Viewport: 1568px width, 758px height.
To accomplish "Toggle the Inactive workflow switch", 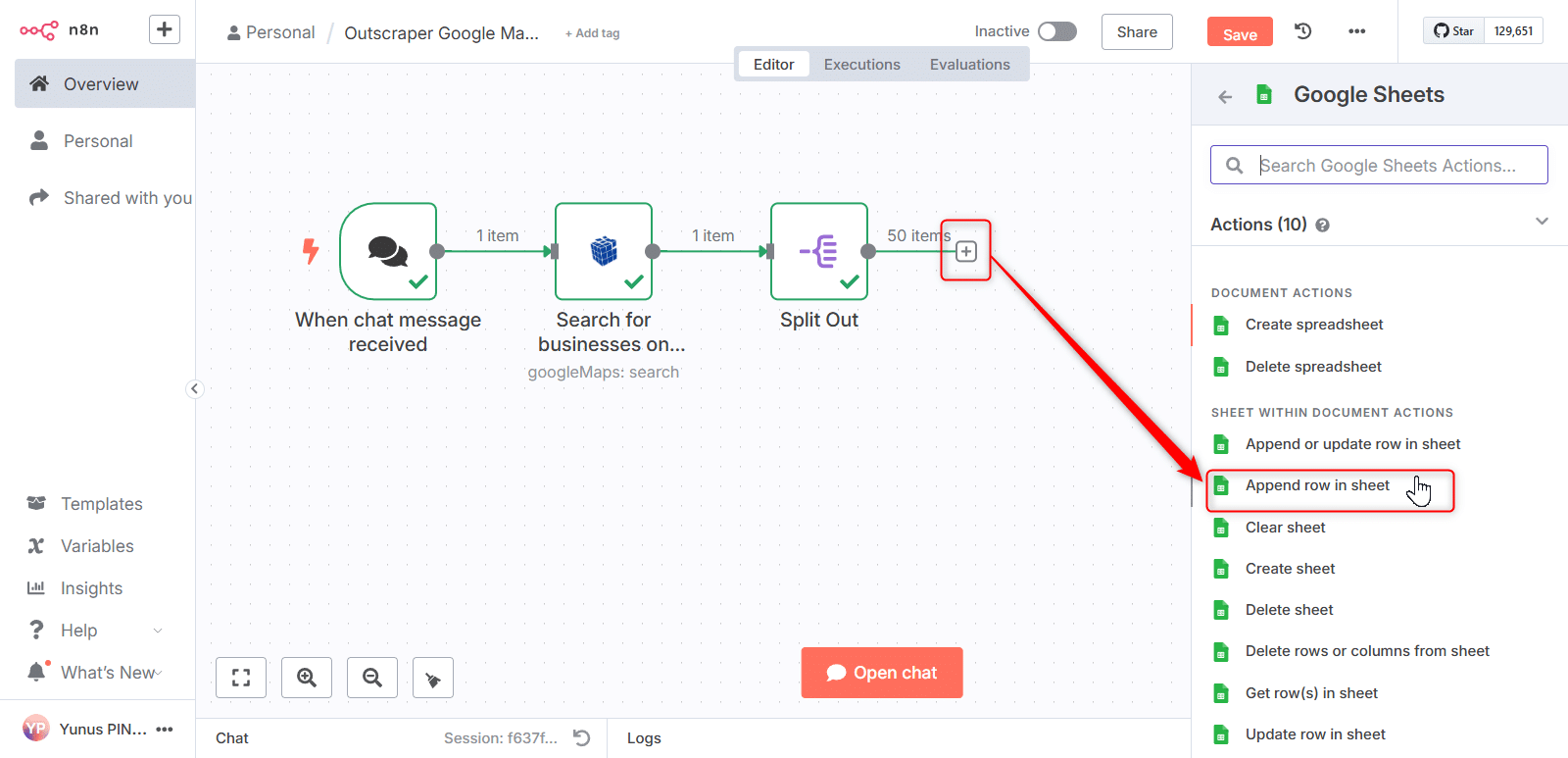I will click(1057, 31).
